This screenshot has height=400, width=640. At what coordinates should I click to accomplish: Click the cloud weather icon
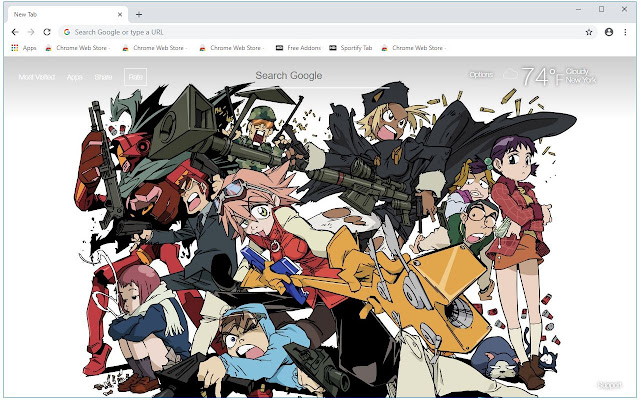pos(510,74)
